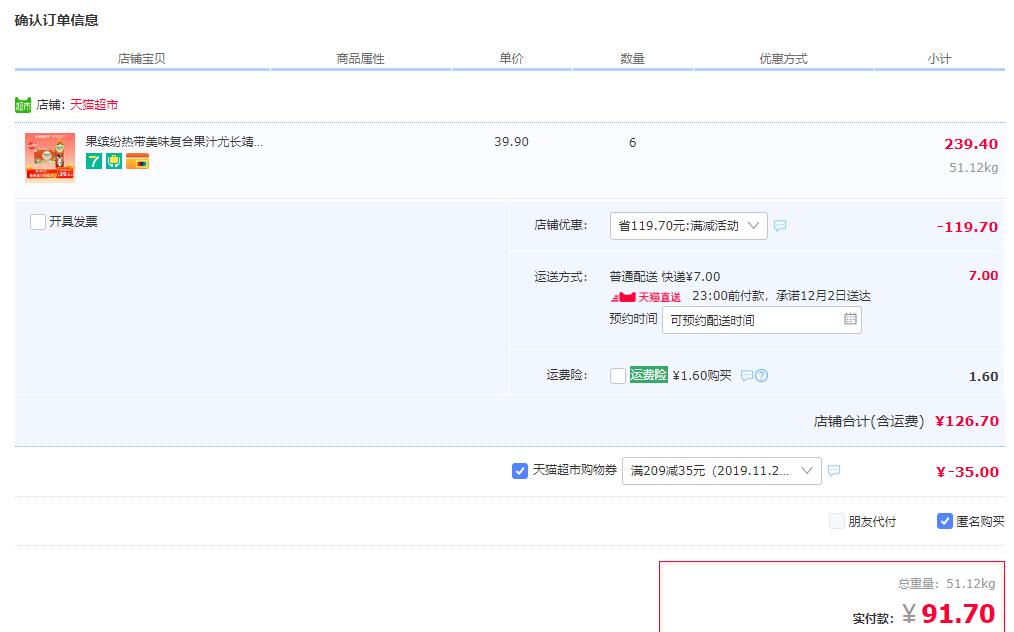Screen dimensions: 1014x632
Task: Click the comment icon beside the coupon dropdown
Action: point(834,471)
